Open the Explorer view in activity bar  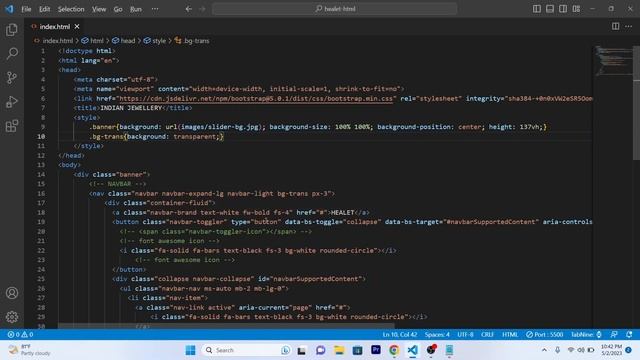click(x=12, y=29)
